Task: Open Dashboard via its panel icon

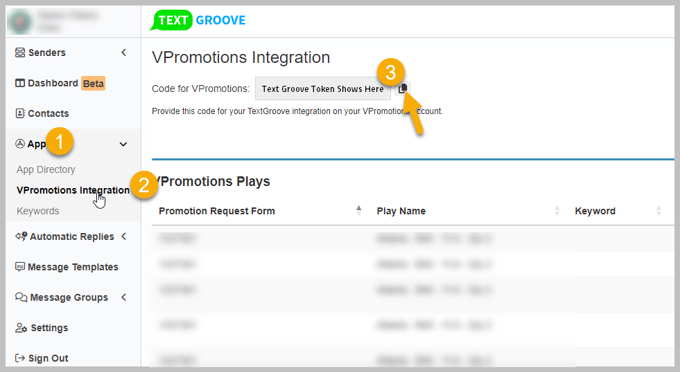Action: [x=20, y=83]
